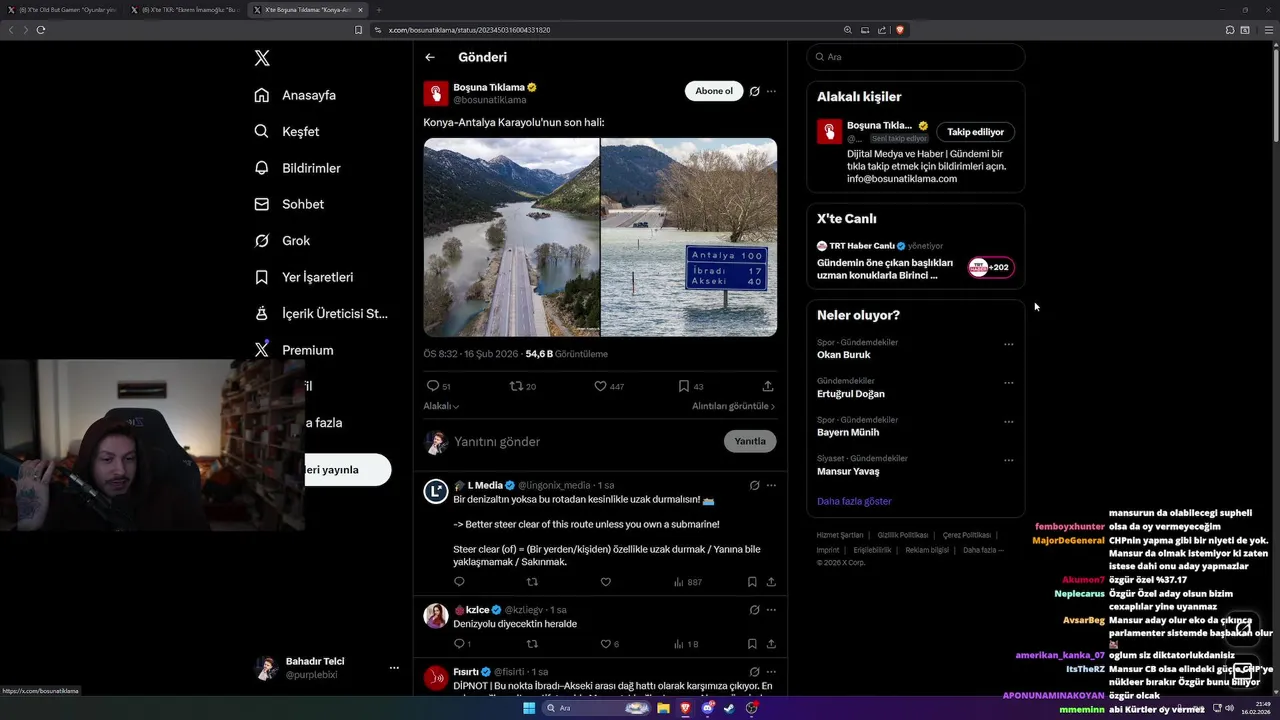Click the Grok icon beside Abone ol
The image size is (1280, 720).
click(755, 91)
